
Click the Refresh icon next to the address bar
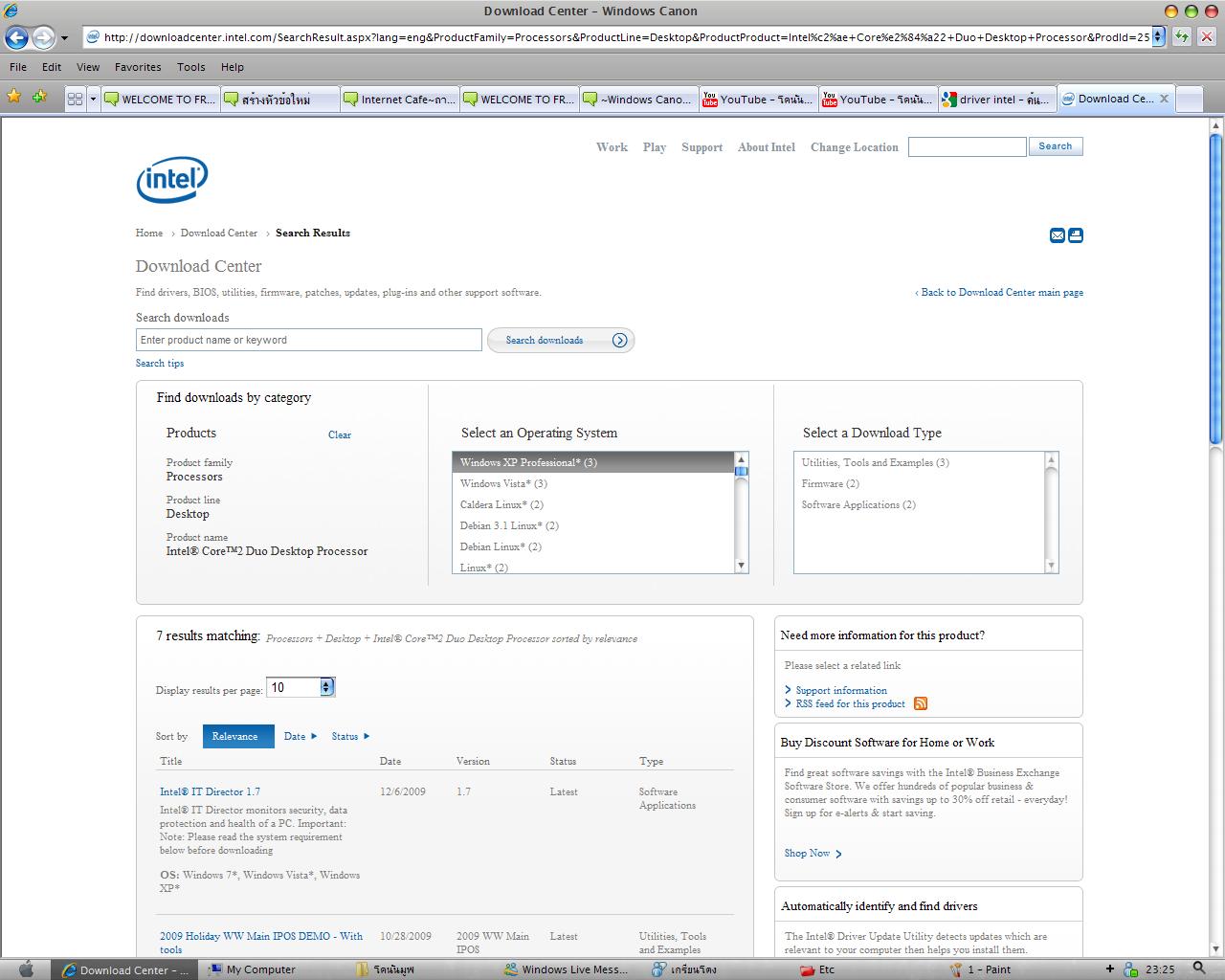tap(1182, 36)
